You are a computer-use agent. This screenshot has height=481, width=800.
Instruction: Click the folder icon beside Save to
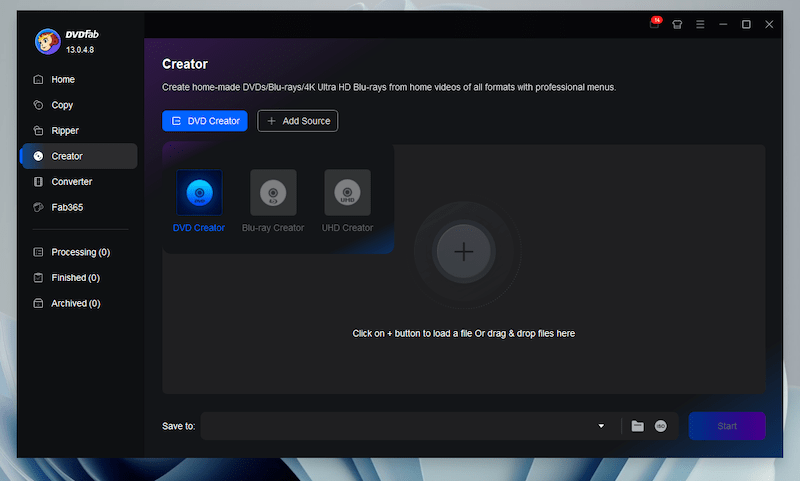pyautogui.click(x=638, y=426)
